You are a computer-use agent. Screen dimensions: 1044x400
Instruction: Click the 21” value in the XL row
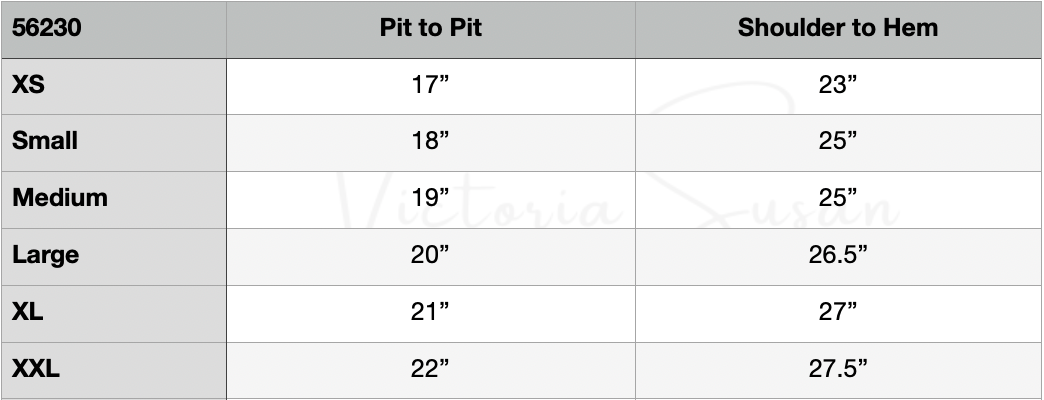tap(431, 313)
